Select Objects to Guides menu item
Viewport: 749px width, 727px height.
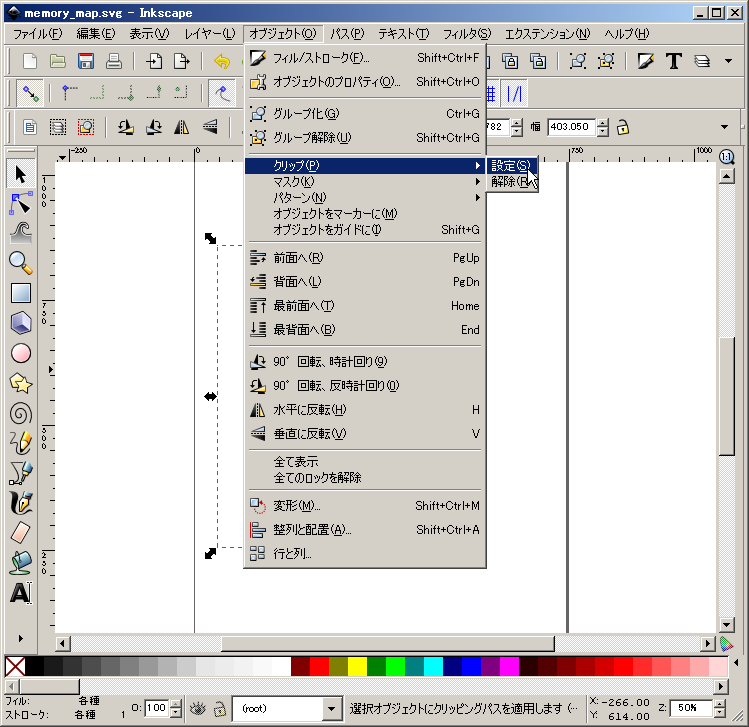[365, 230]
